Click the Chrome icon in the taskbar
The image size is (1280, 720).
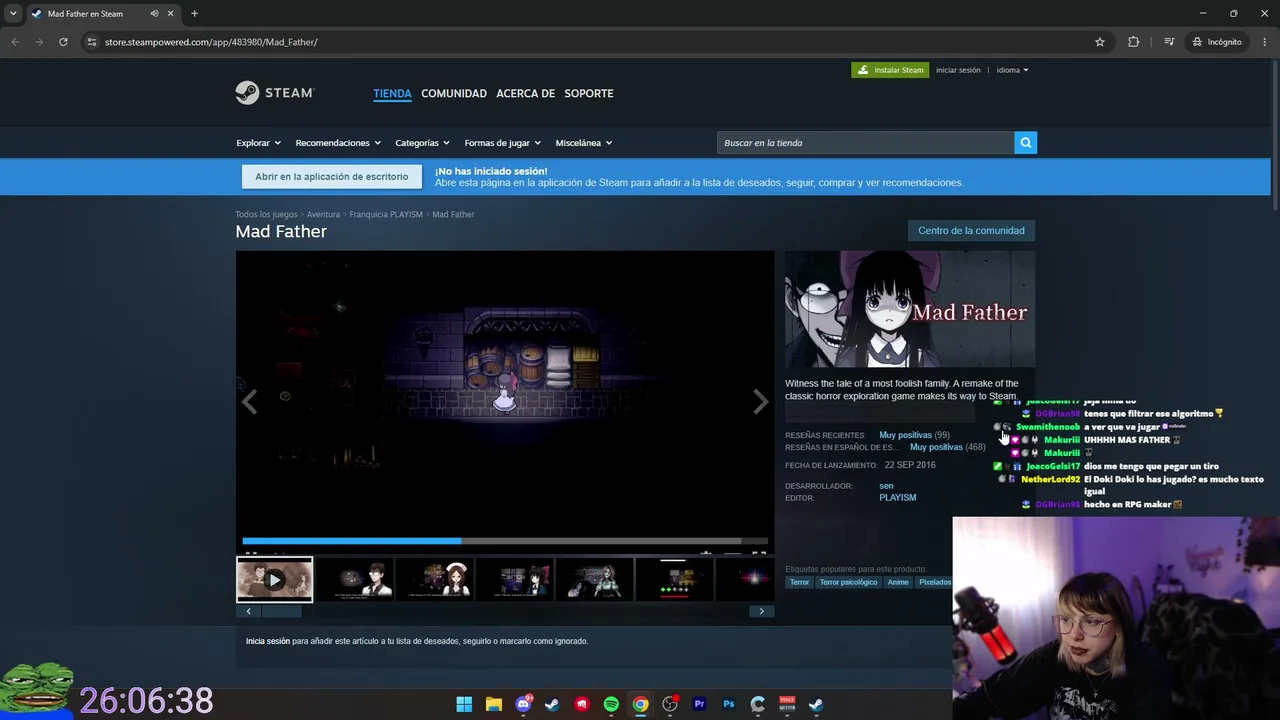(x=640, y=704)
